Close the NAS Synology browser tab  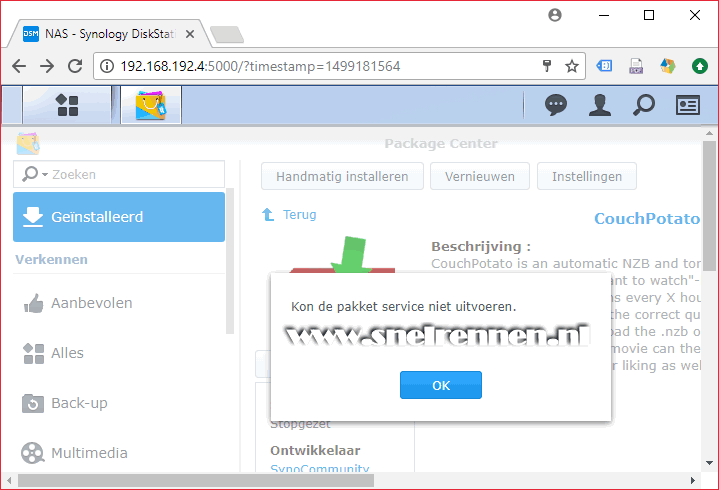pyautogui.click(x=190, y=34)
